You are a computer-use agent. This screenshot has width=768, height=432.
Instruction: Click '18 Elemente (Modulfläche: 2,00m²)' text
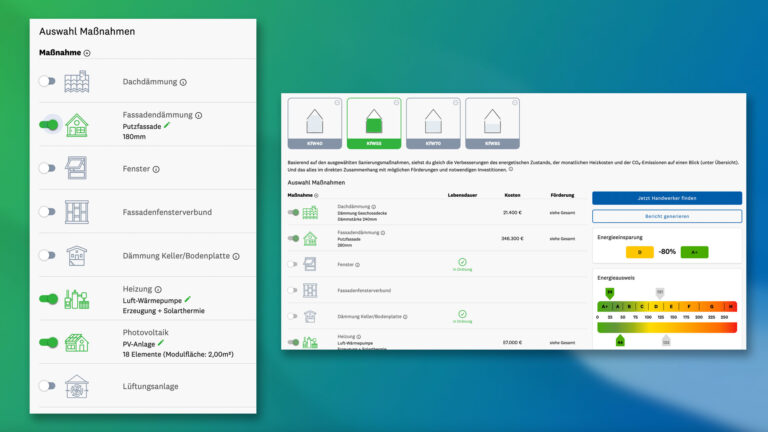coord(178,354)
